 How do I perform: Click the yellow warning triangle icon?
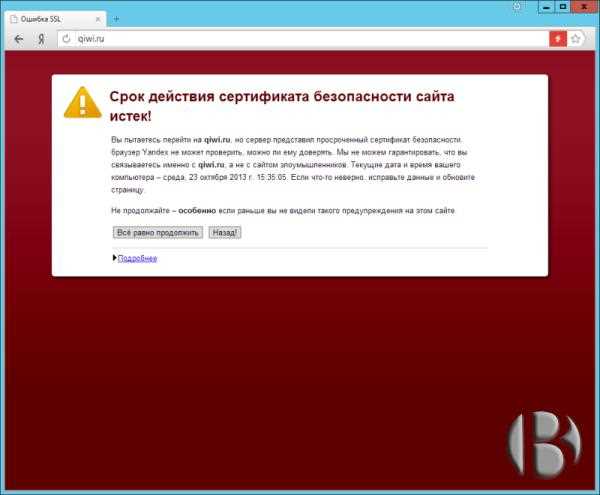83,103
